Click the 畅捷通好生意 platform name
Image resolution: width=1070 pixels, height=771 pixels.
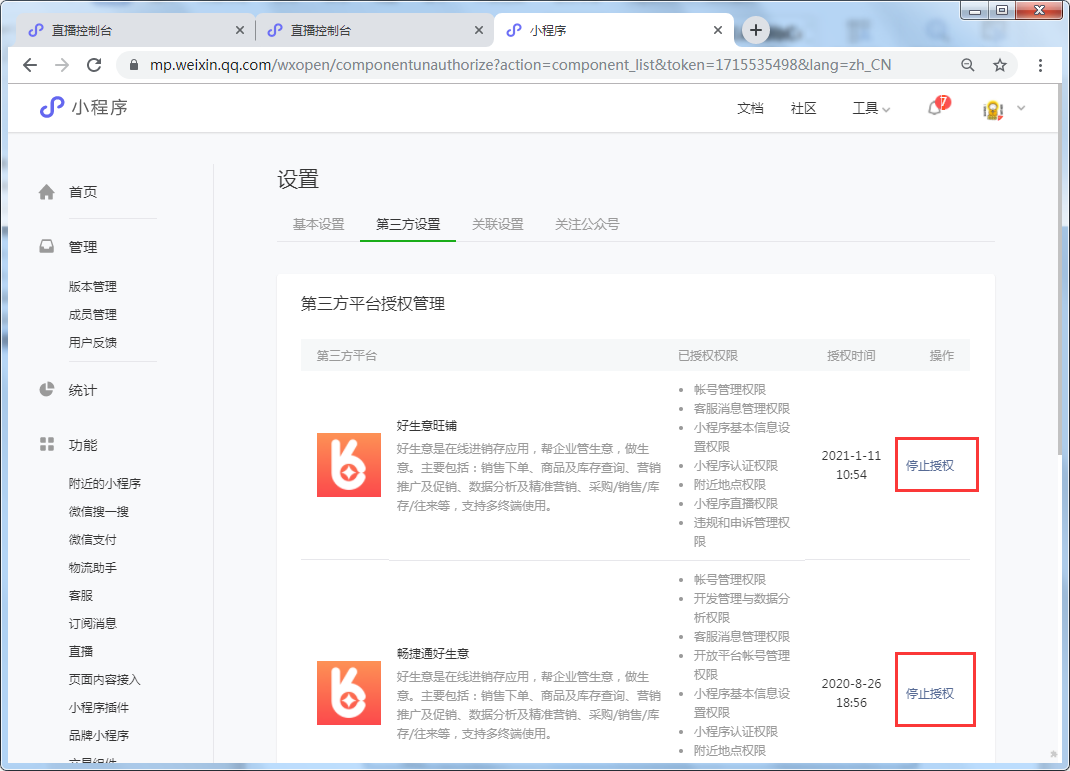tap(433, 654)
